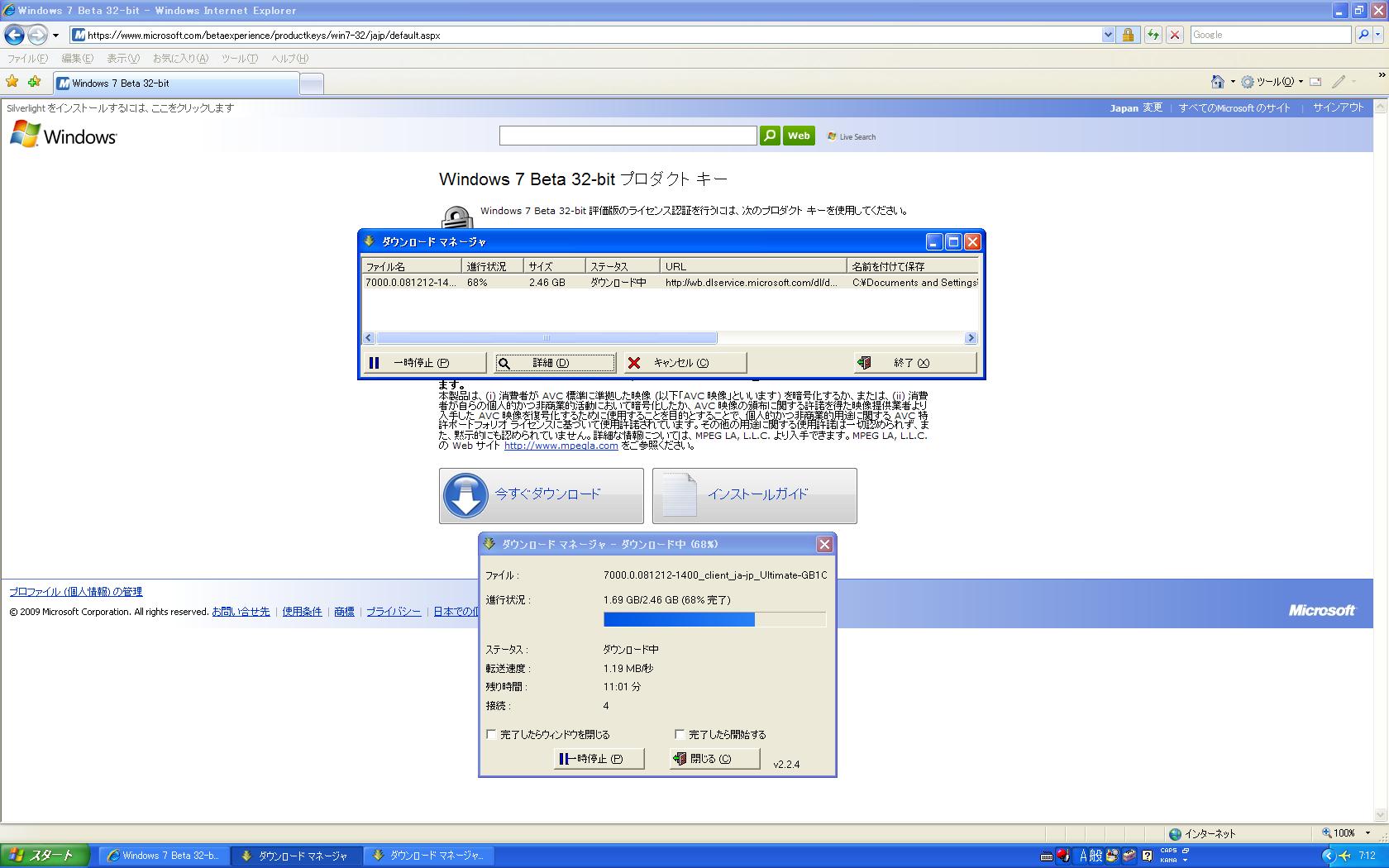Screen dimensions: 1389x868
Task: Click the horizontal scrollbar thumb in download list
Action: pyautogui.click(x=547, y=338)
